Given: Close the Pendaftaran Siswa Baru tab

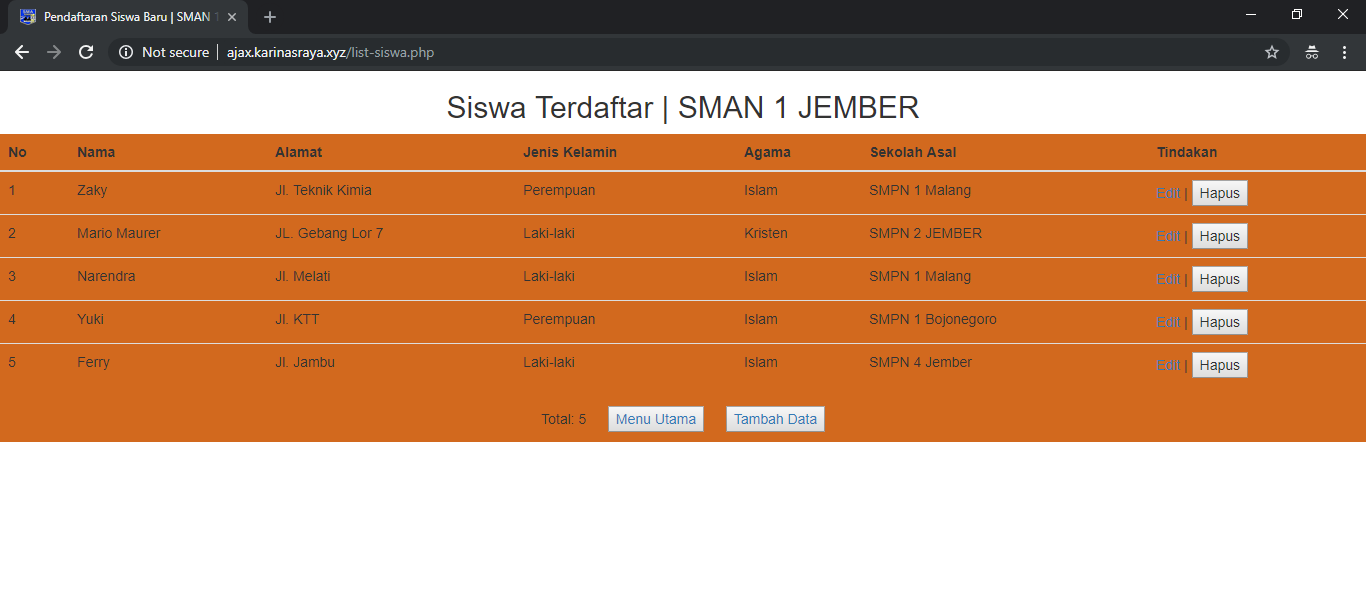Looking at the screenshot, I should pos(232,17).
